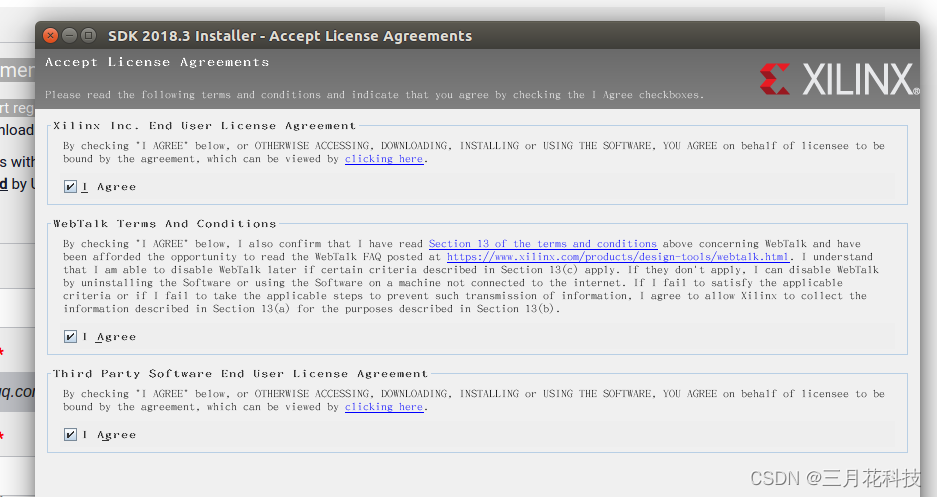The height and width of the screenshot is (497, 937).
Task: Click the 'Please read the following terms' instruction text
Action: click(374, 95)
